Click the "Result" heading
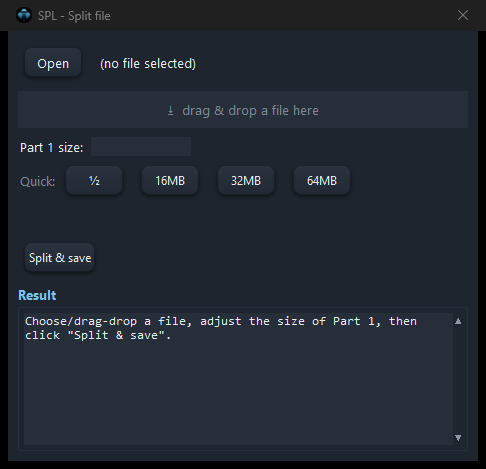This screenshot has width=486, height=469. click(37, 295)
